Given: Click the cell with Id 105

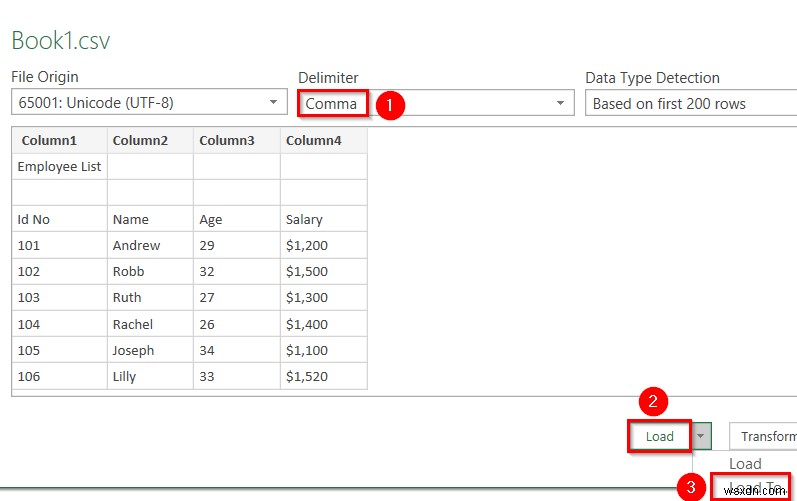Looking at the screenshot, I should pos(59,350).
